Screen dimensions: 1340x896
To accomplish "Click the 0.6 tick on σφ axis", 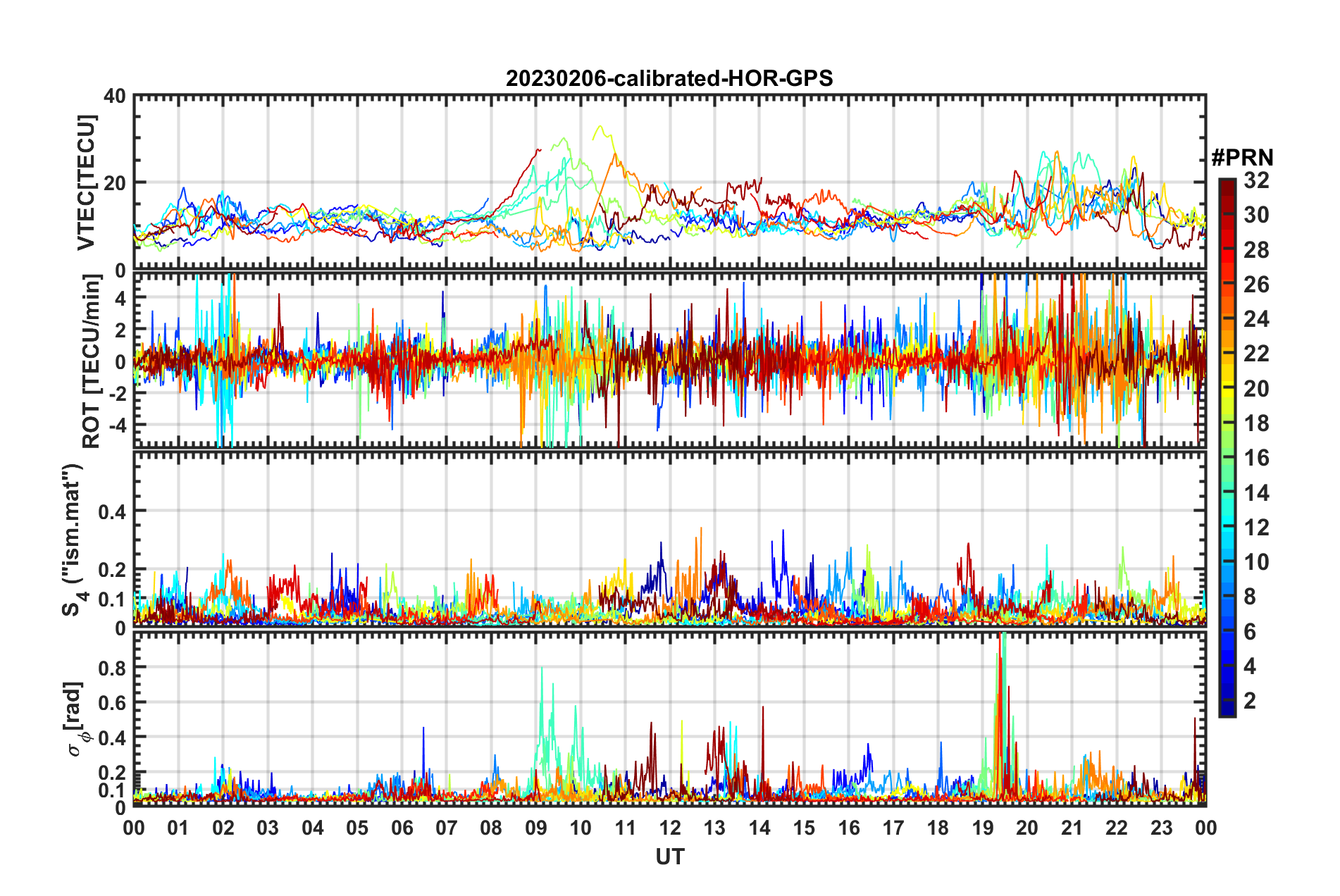I will (x=113, y=703).
